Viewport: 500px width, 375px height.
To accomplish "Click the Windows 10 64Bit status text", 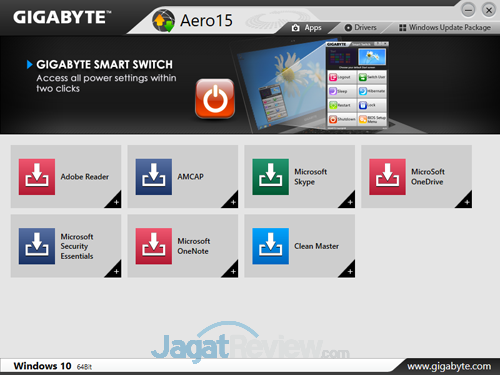I will [x=53, y=366].
